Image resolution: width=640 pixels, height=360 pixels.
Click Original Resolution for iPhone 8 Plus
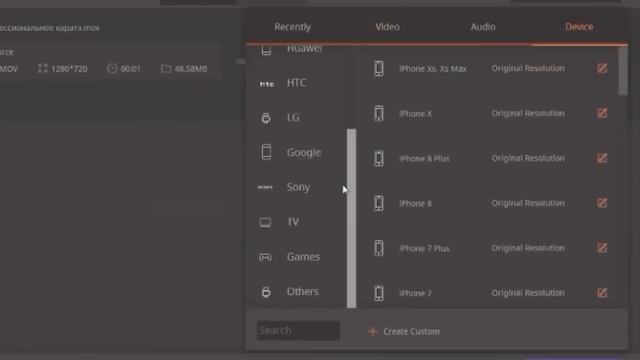pyautogui.click(x=528, y=158)
